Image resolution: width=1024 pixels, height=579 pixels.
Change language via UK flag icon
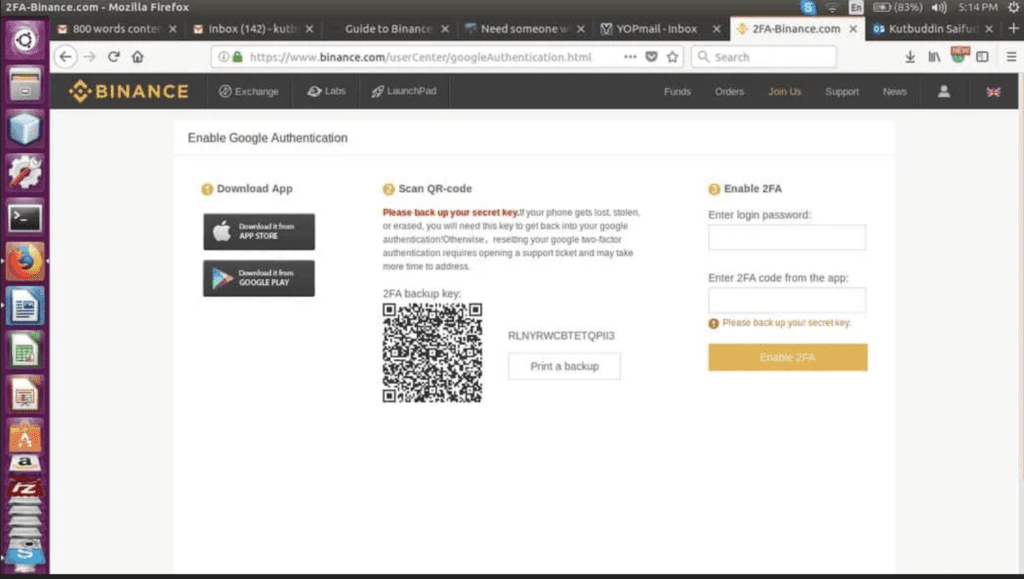coord(993,91)
